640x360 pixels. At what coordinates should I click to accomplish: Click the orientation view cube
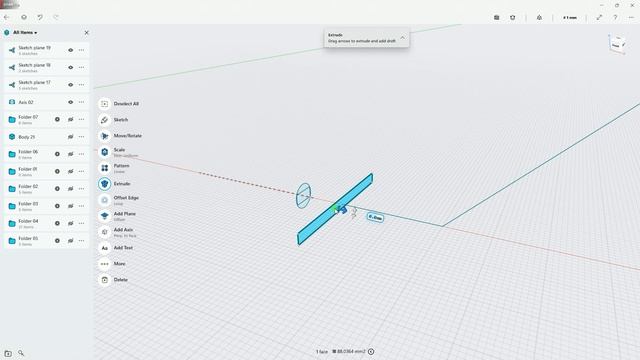click(618, 44)
